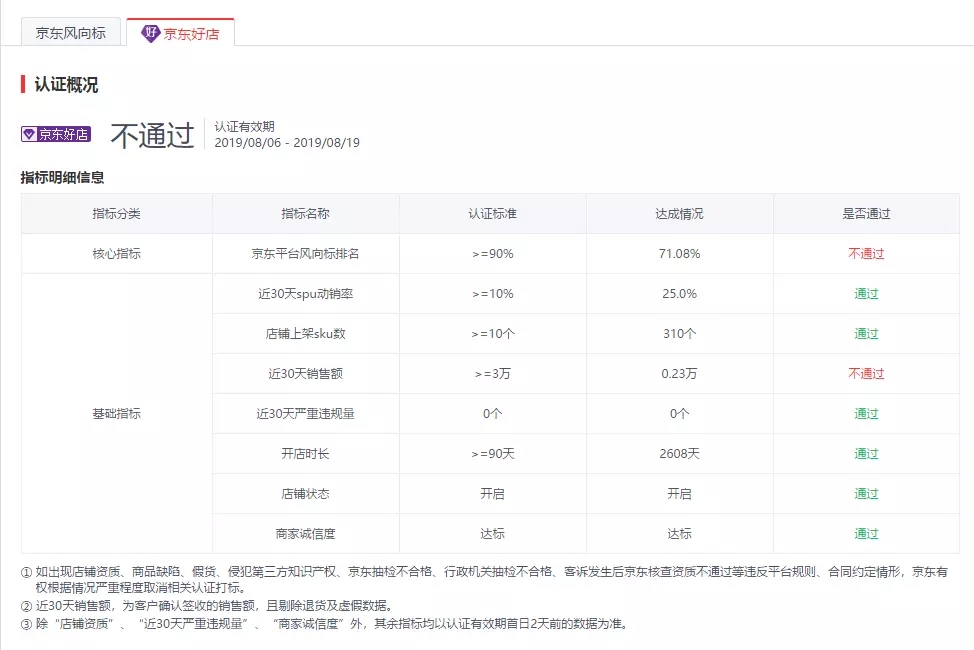This screenshot has height=650, width=974.
Task: Click the 71.08% achievement value
Action: coord(679,254)
